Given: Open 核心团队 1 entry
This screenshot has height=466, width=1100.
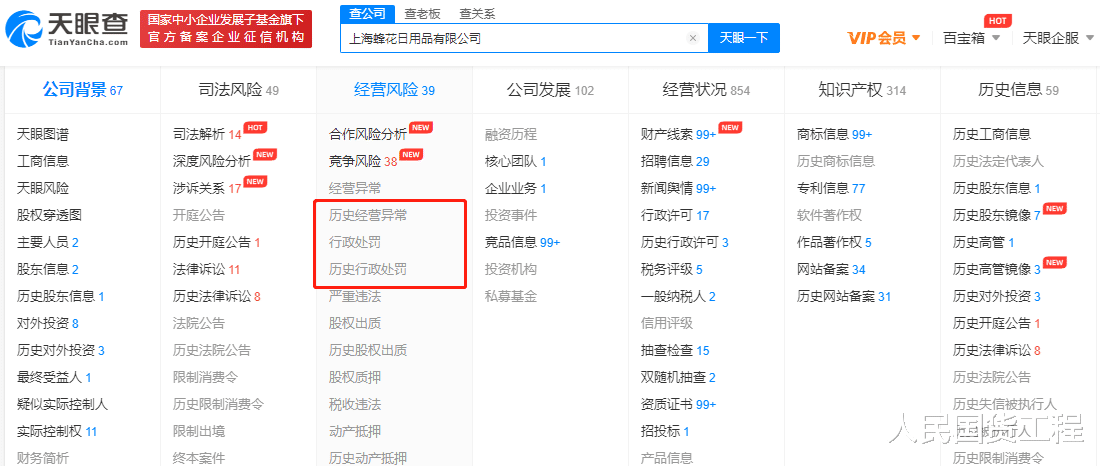Looking at the screenshot, I should coord(516,161).
